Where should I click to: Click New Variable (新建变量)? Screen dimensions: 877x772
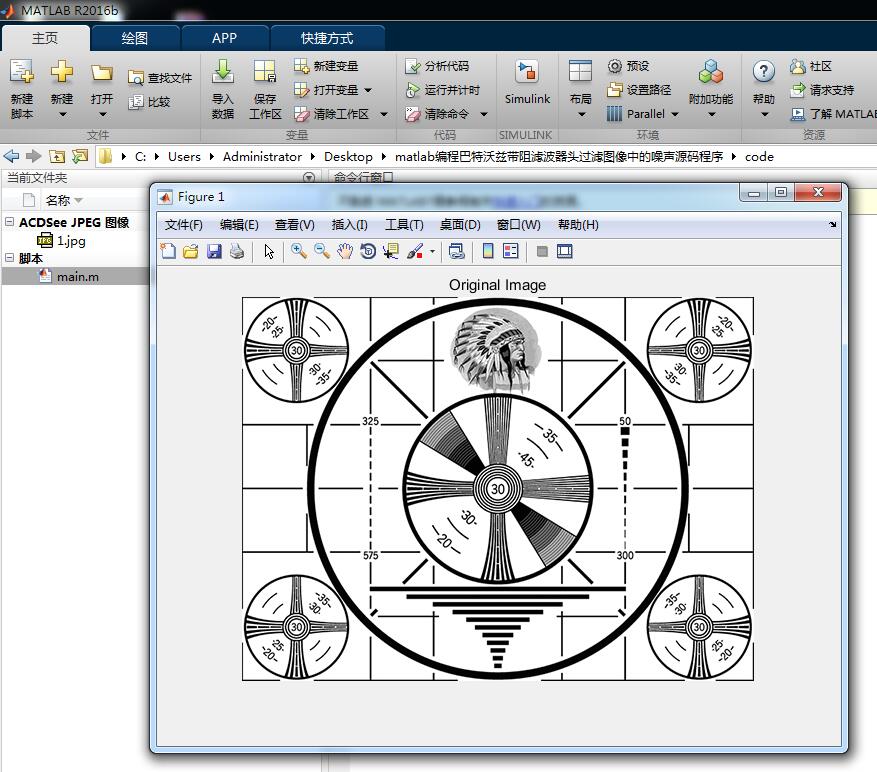pyautogui.click(x=326, y=66)
